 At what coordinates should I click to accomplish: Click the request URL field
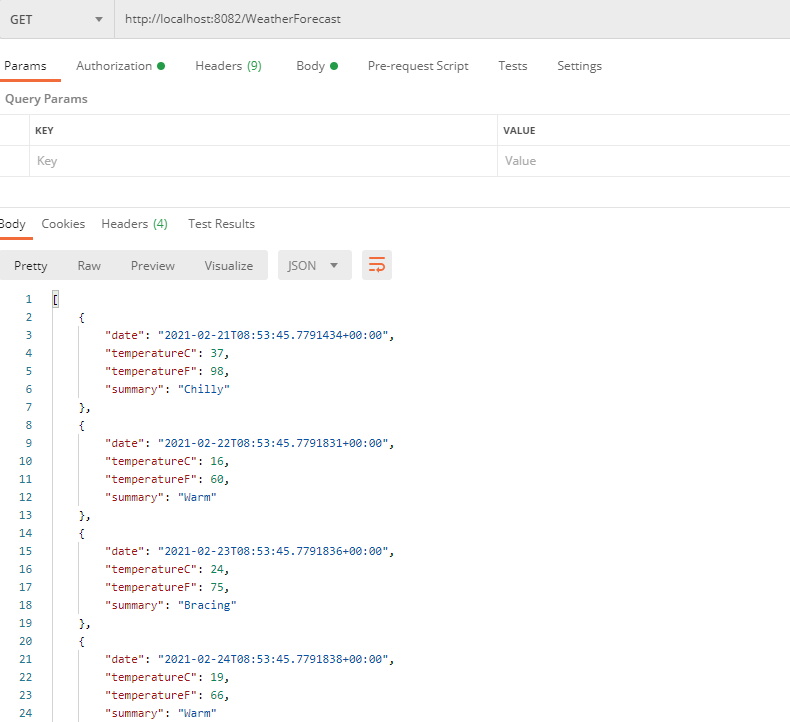pos(450,20)
